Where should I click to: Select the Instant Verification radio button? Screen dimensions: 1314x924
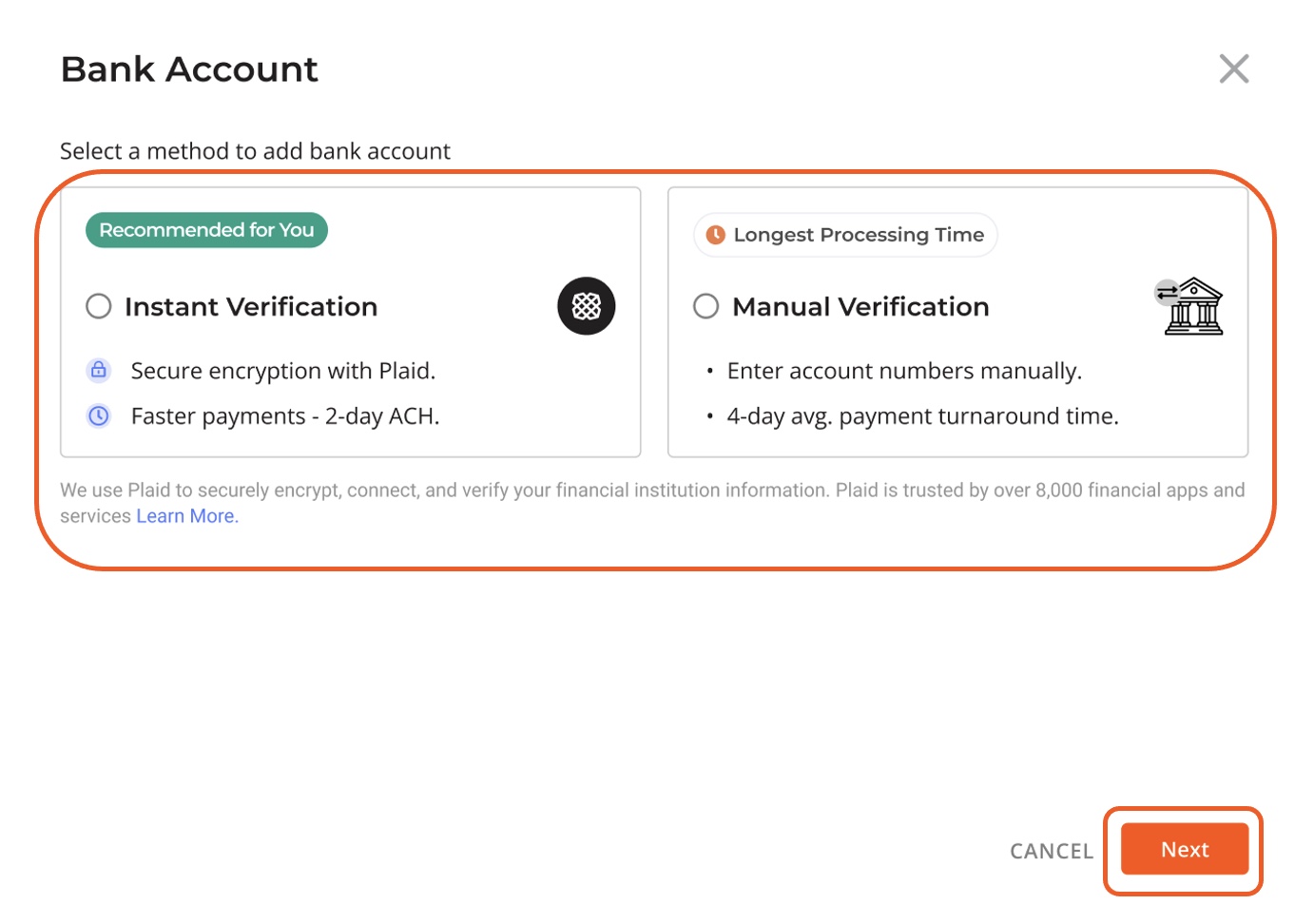(99, 306)
